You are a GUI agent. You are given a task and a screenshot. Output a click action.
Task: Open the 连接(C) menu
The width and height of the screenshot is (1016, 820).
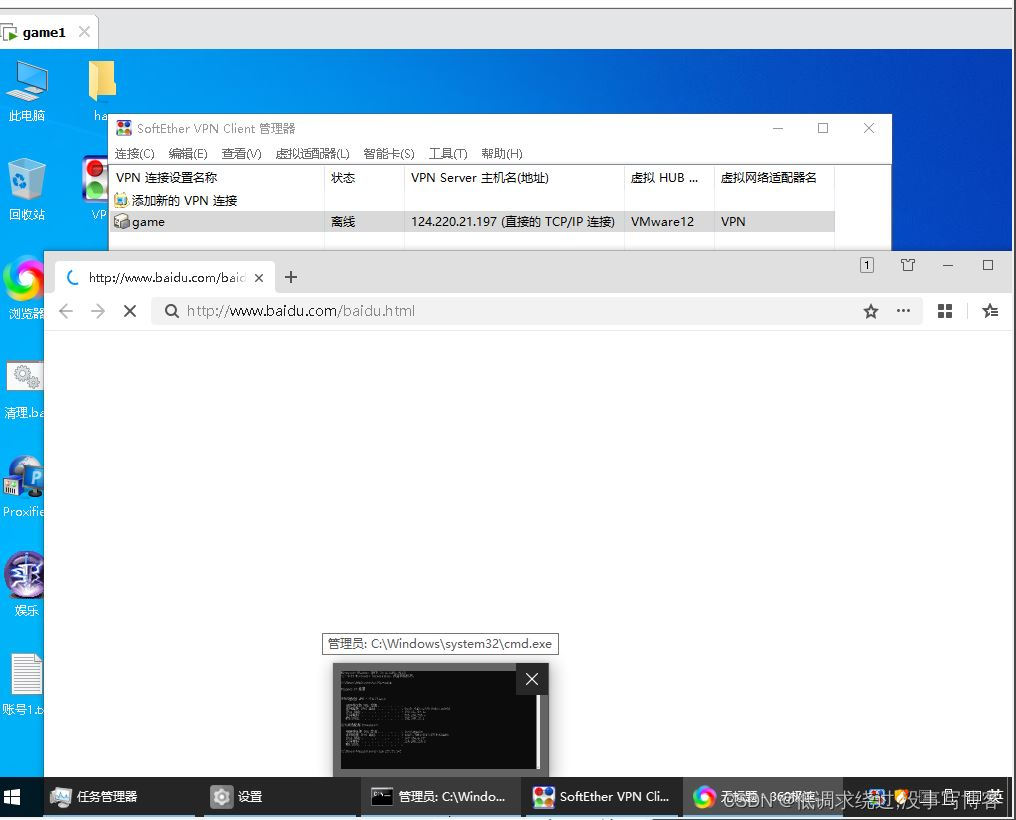tap(135, 154)
